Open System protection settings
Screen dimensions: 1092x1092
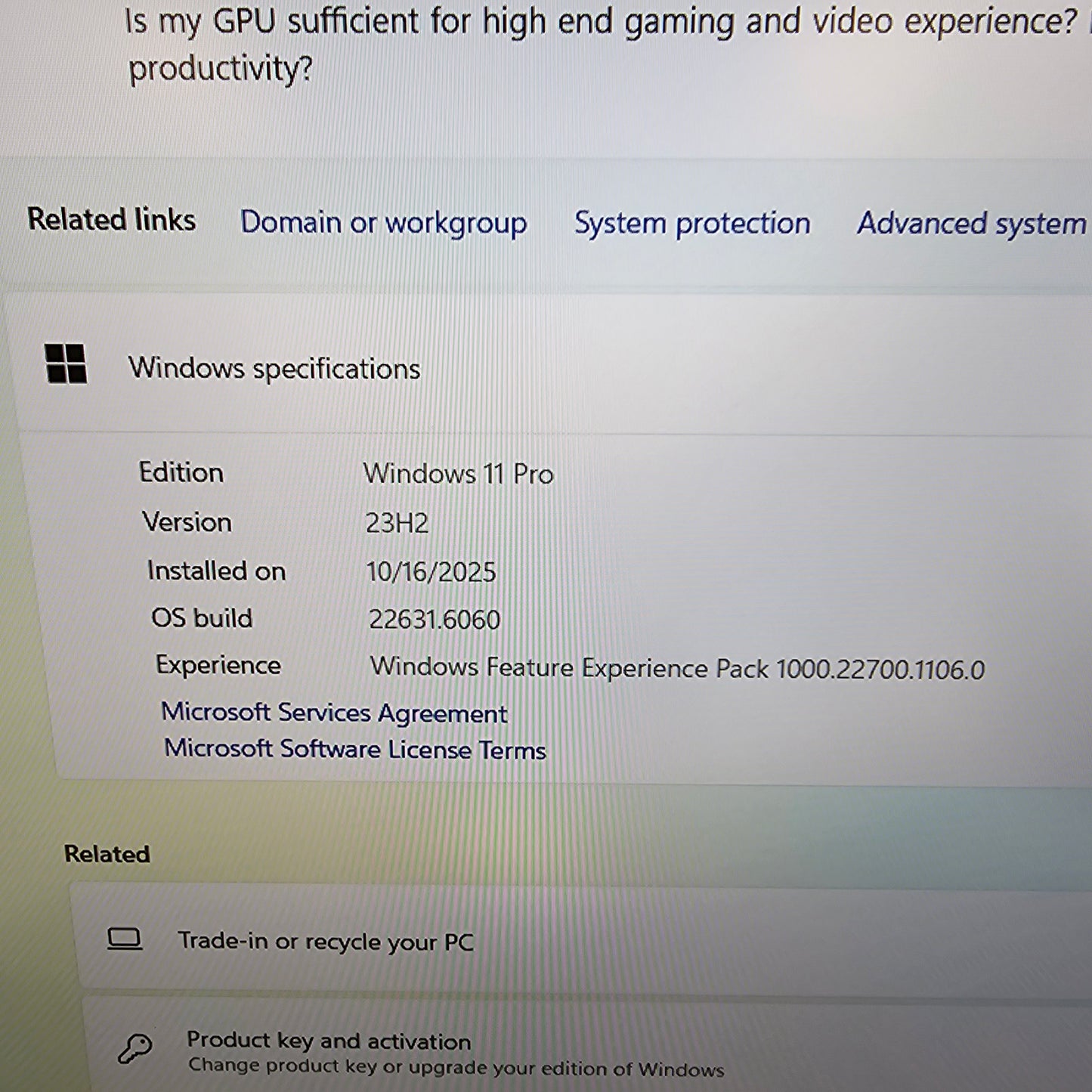(x=692, y=224)
